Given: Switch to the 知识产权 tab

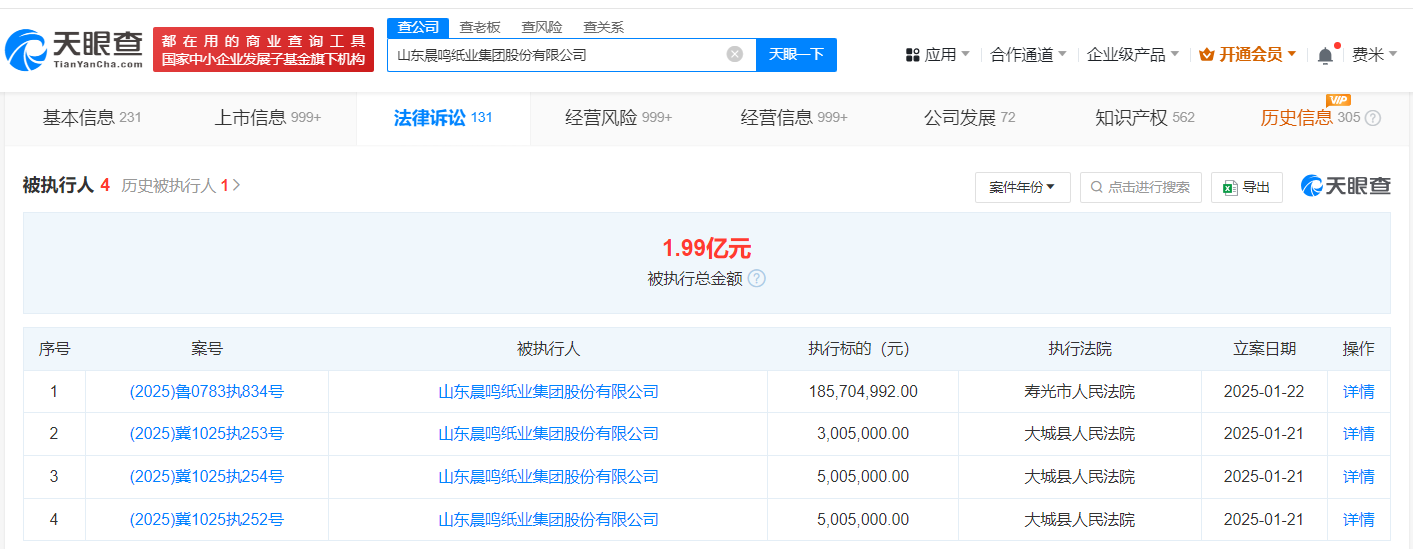Looking at the screenshot, I should [1144, 118].
